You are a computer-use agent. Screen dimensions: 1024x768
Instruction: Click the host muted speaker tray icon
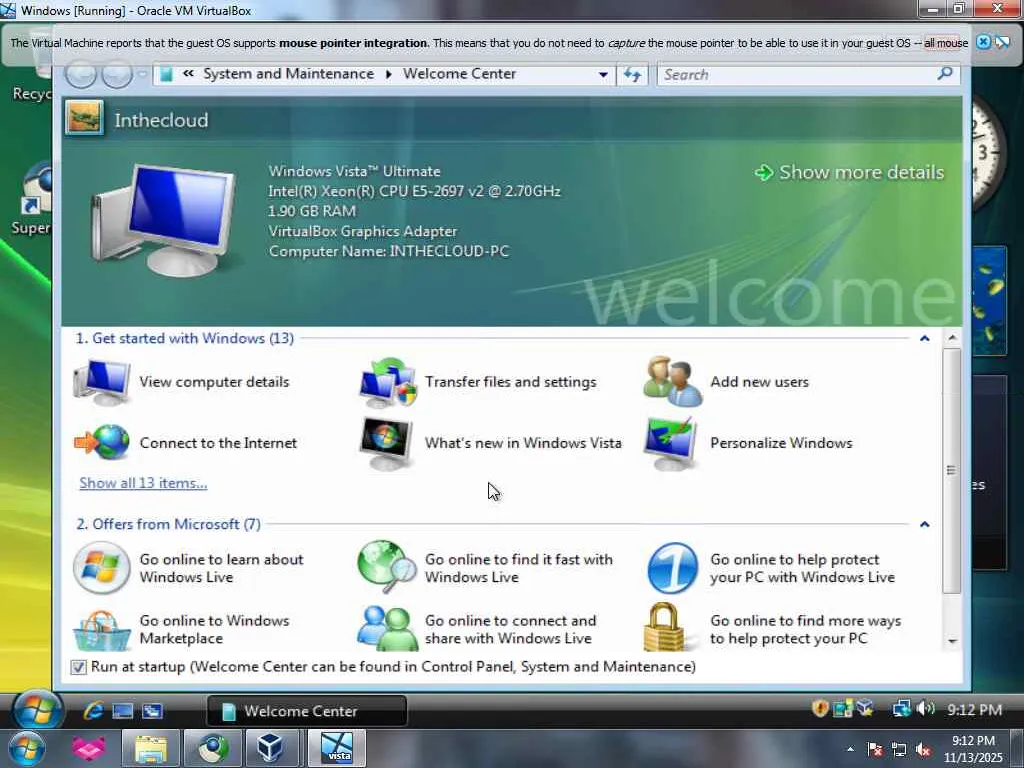click(923, 750)
